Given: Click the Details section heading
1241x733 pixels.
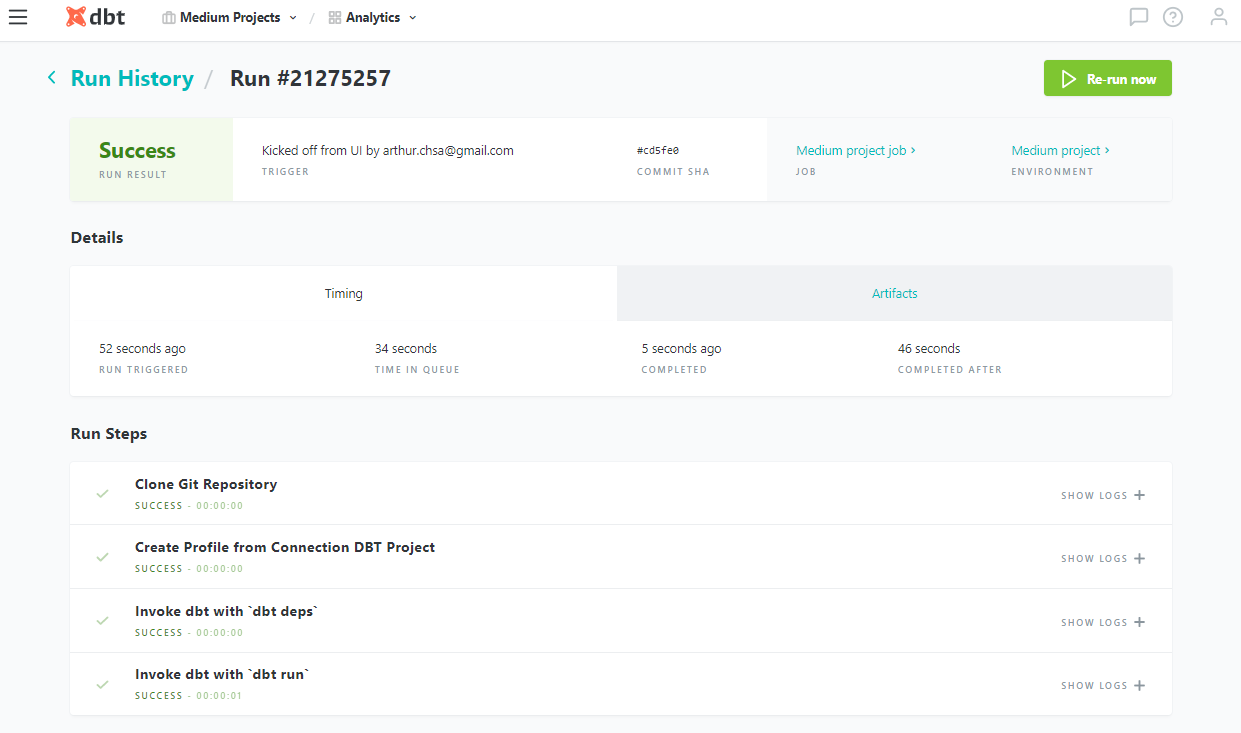Looking at the screenshot, I should 97,238.
